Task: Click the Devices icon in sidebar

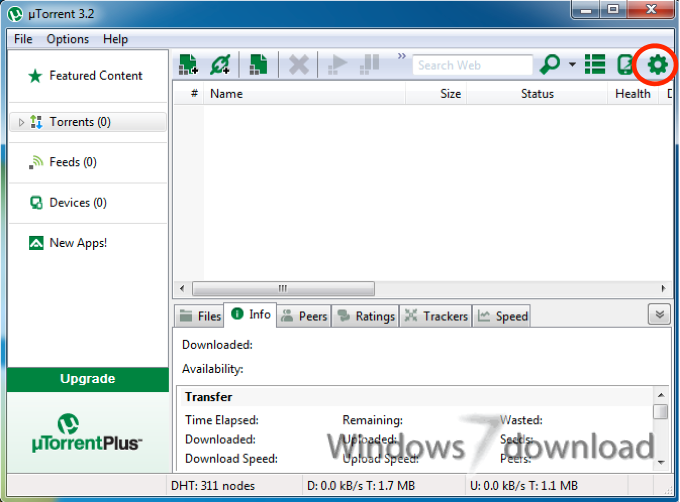Action: click(x=36, y=202)
